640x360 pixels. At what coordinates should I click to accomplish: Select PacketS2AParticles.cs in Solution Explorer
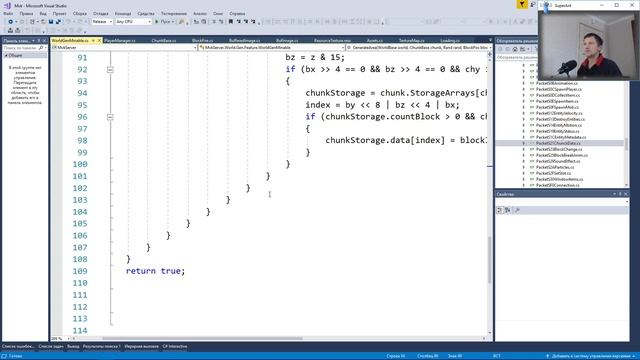[555, 167]
